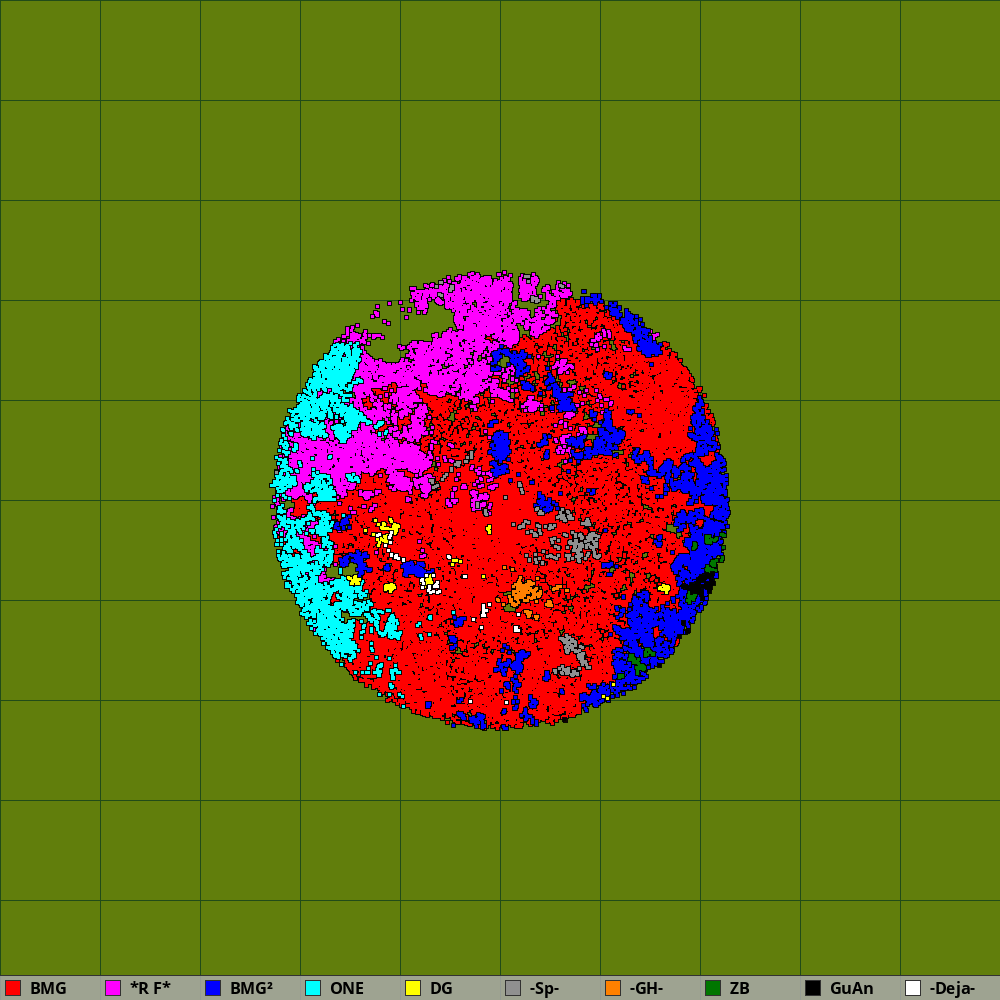Select the -Deja- alliance label
1000x1000 pixels.
952,988
